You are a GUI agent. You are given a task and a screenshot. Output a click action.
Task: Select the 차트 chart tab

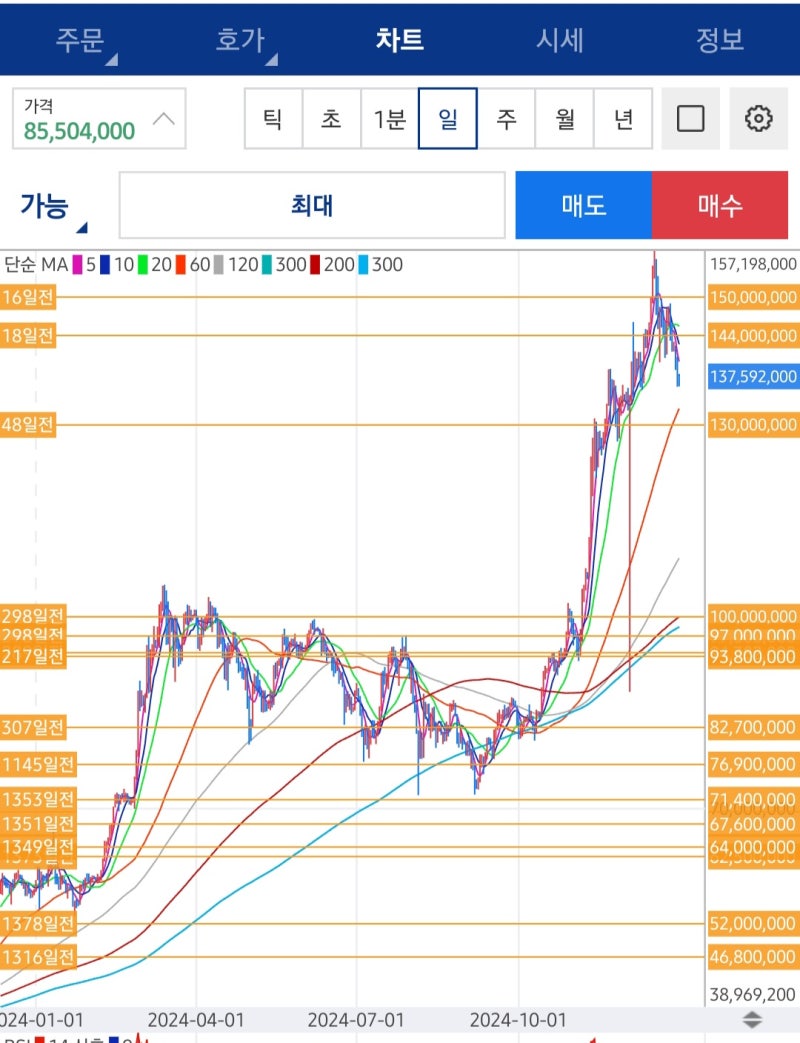click(400, 40)
